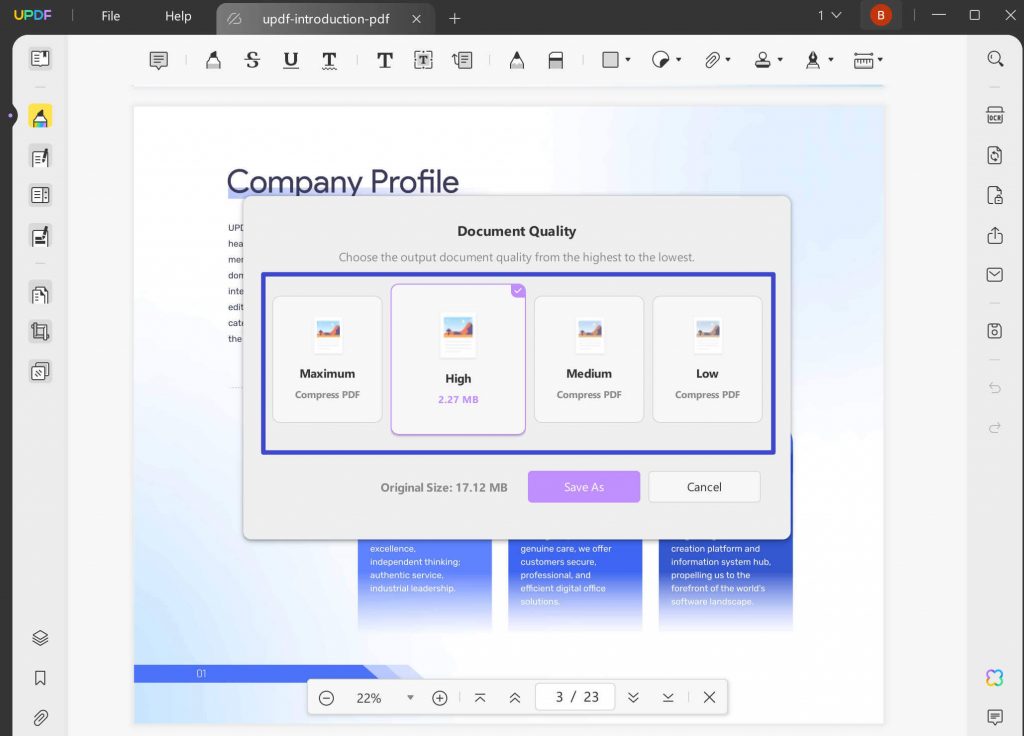
Task: Cancel the Document Quality dialog
Action: 704,487
